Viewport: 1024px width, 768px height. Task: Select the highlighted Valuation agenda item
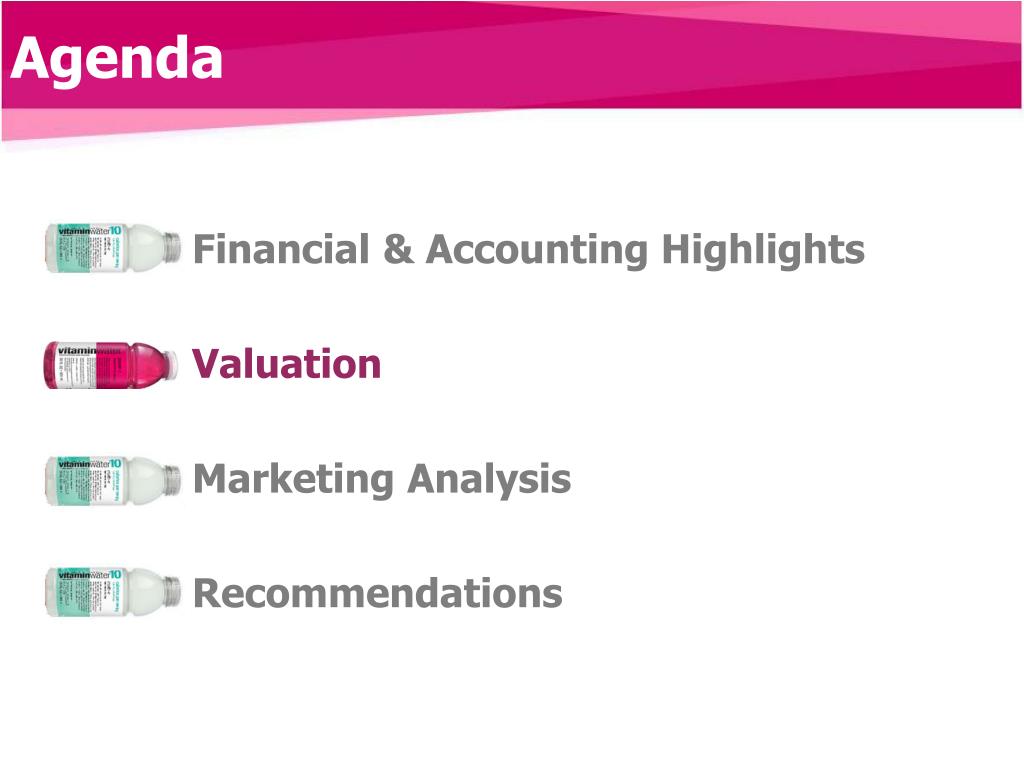tap(287, 364)
